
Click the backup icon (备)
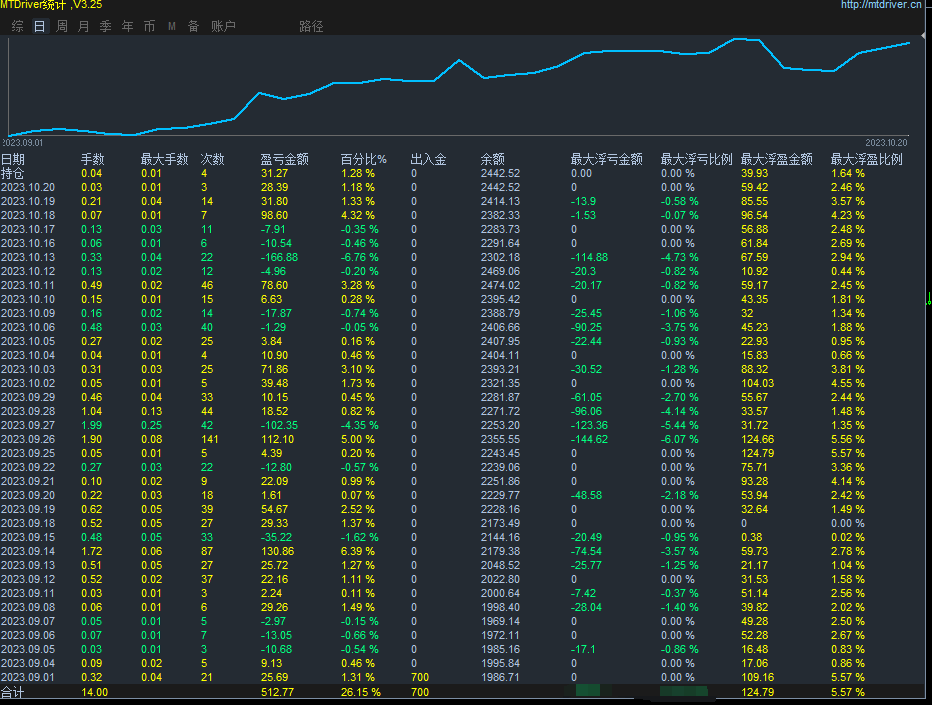tap(194, 26)
